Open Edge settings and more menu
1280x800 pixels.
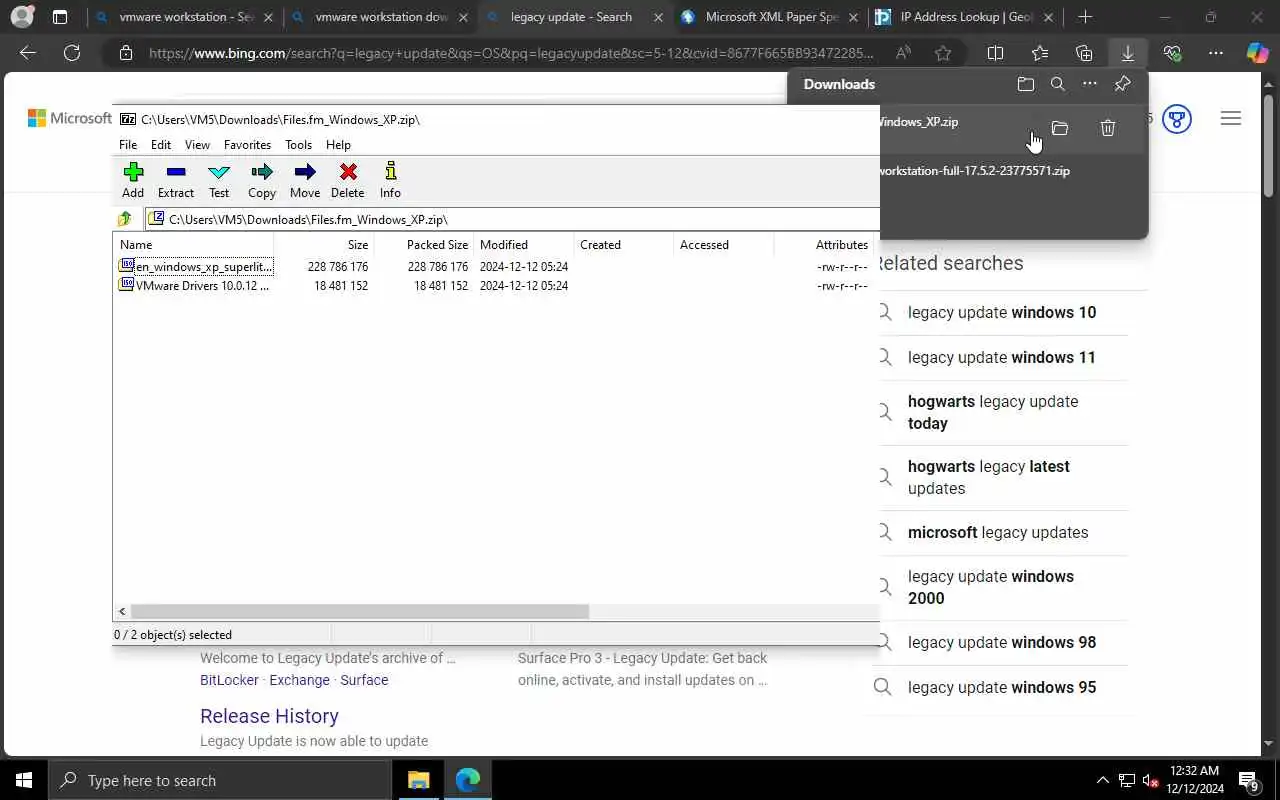coord(1216,53)
